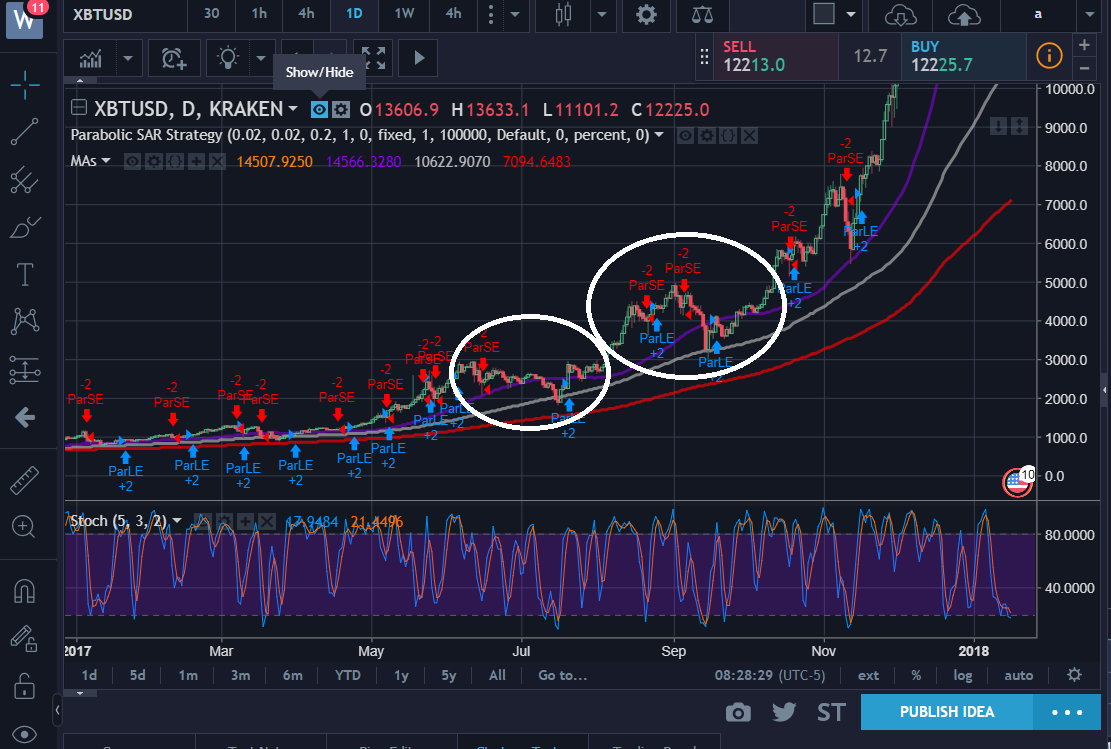Toggle fullscreen mode icon
Screen dimensions: 1111x749
coord(373,58)
